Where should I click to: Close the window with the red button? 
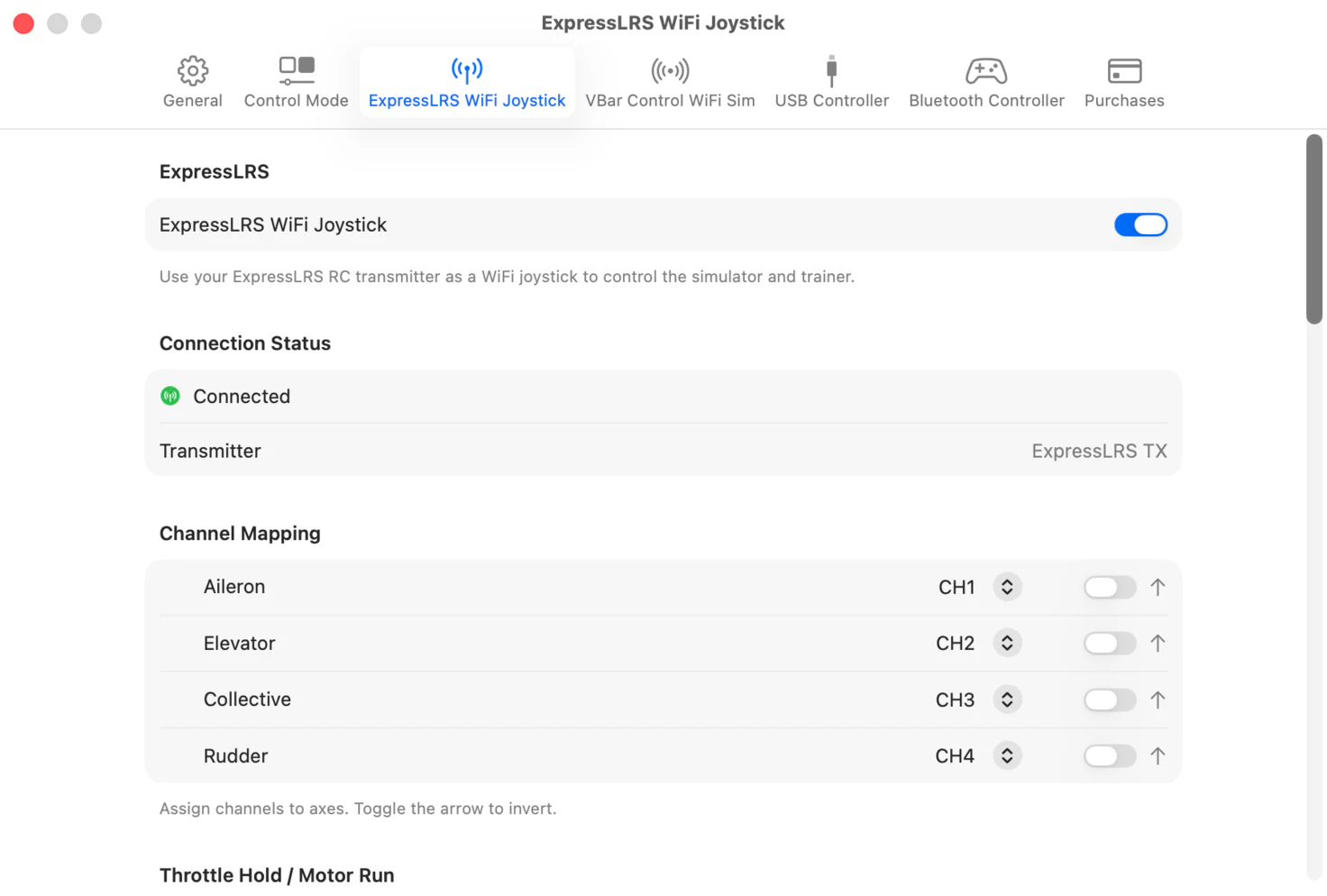(24, 23)
